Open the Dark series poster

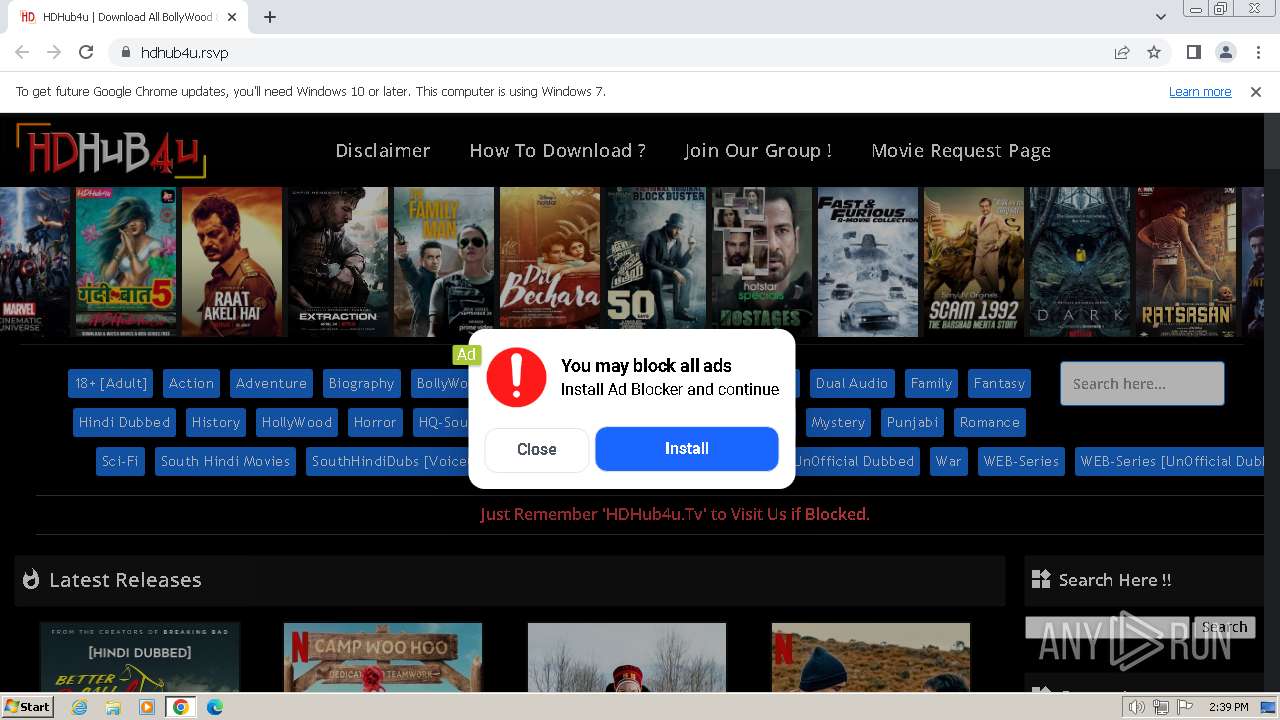pyautogui.click(x=1080, y=262)
